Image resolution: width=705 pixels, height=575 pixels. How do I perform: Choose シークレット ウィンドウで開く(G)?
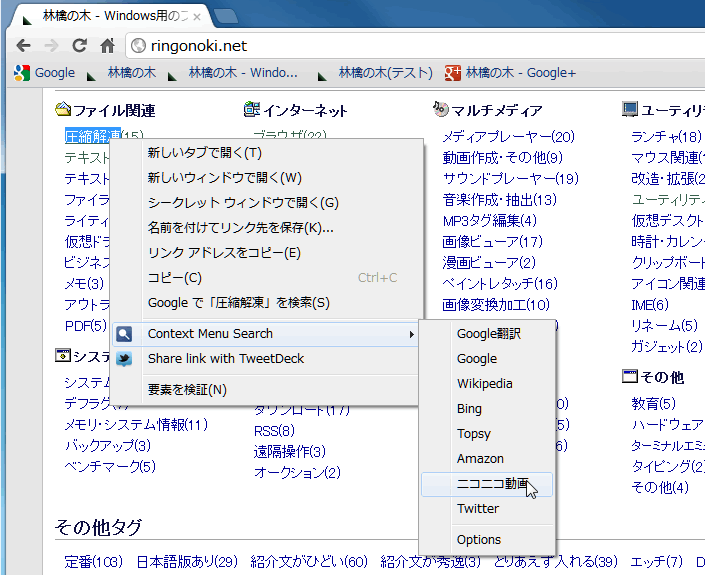coord(266,203)
